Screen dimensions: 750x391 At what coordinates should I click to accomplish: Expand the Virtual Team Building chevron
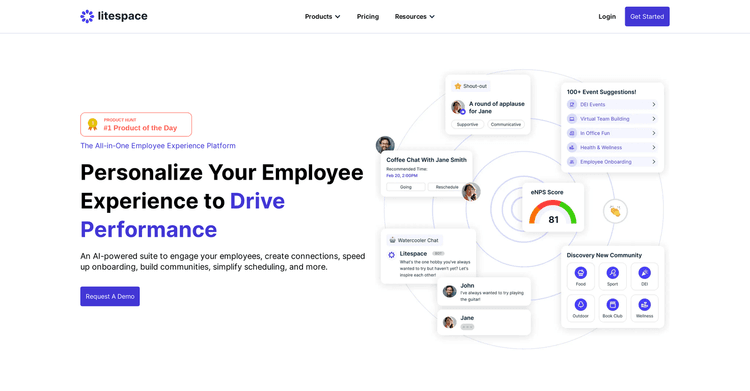(x=653, y=119)
